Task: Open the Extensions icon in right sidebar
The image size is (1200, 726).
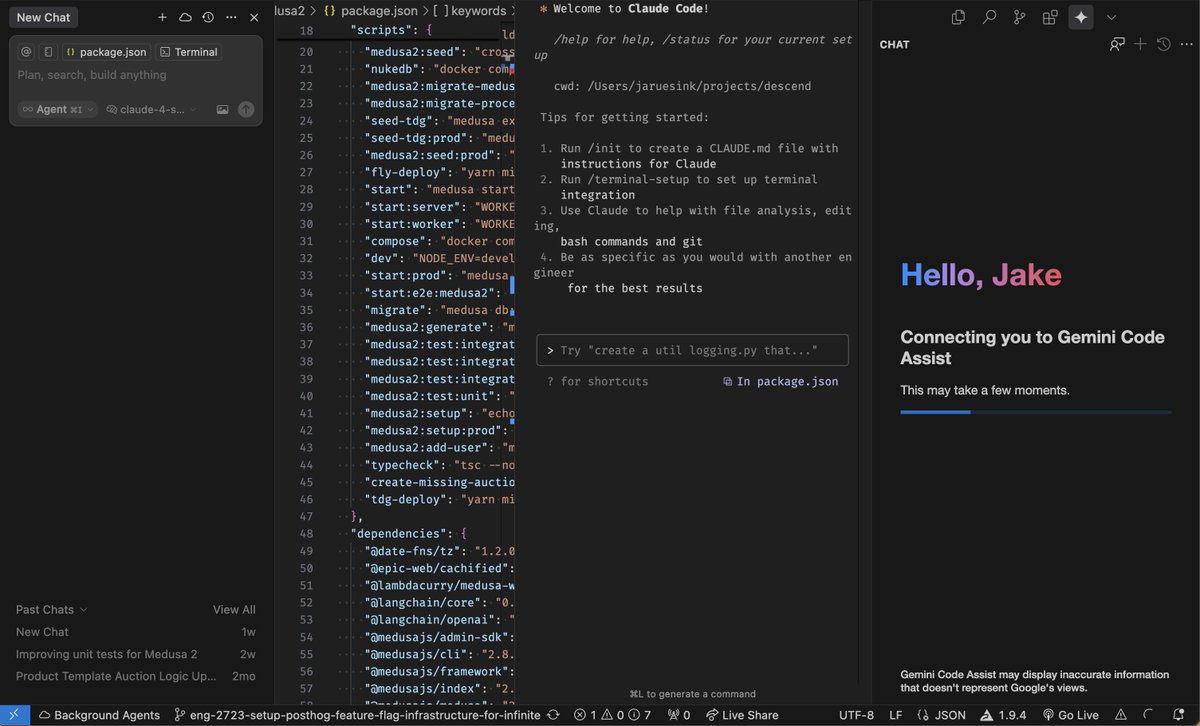Action: pyautogui.click(x=1050, y=17)
